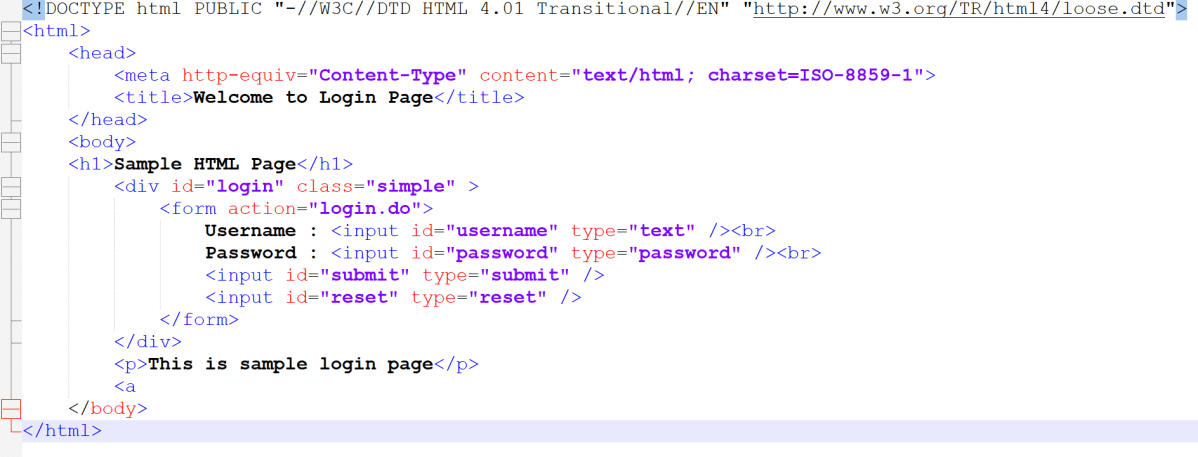Click the class="simple" attribute value
The height and width of the screenshot is (457, 1198).
pos(410,187)
